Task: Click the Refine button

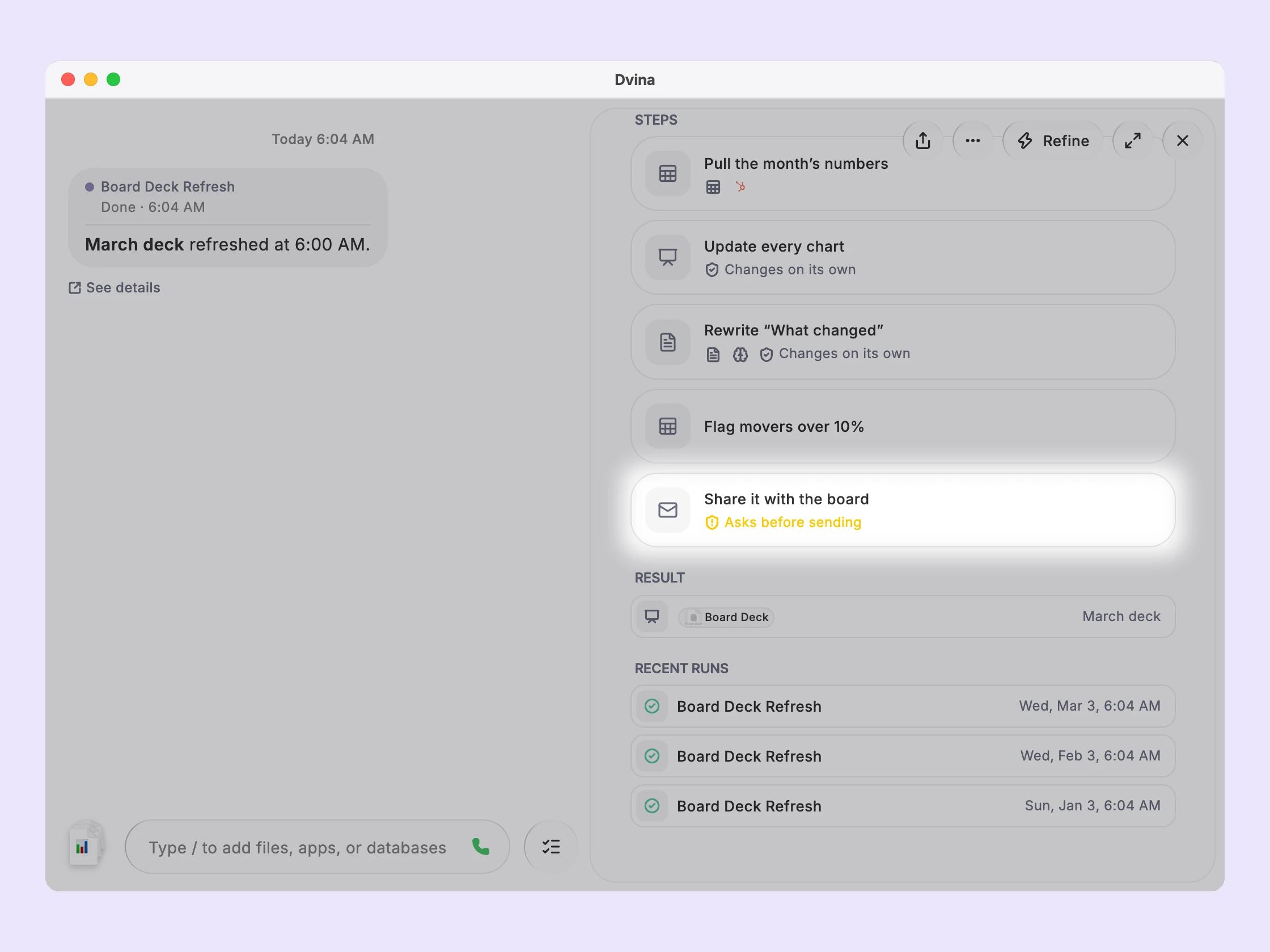Action: point(1053,141)
